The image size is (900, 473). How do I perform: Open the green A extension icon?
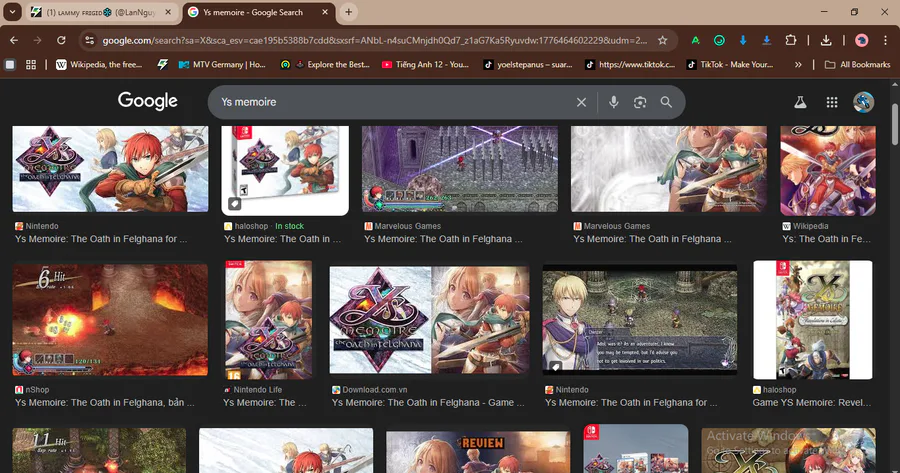[695, 40]
